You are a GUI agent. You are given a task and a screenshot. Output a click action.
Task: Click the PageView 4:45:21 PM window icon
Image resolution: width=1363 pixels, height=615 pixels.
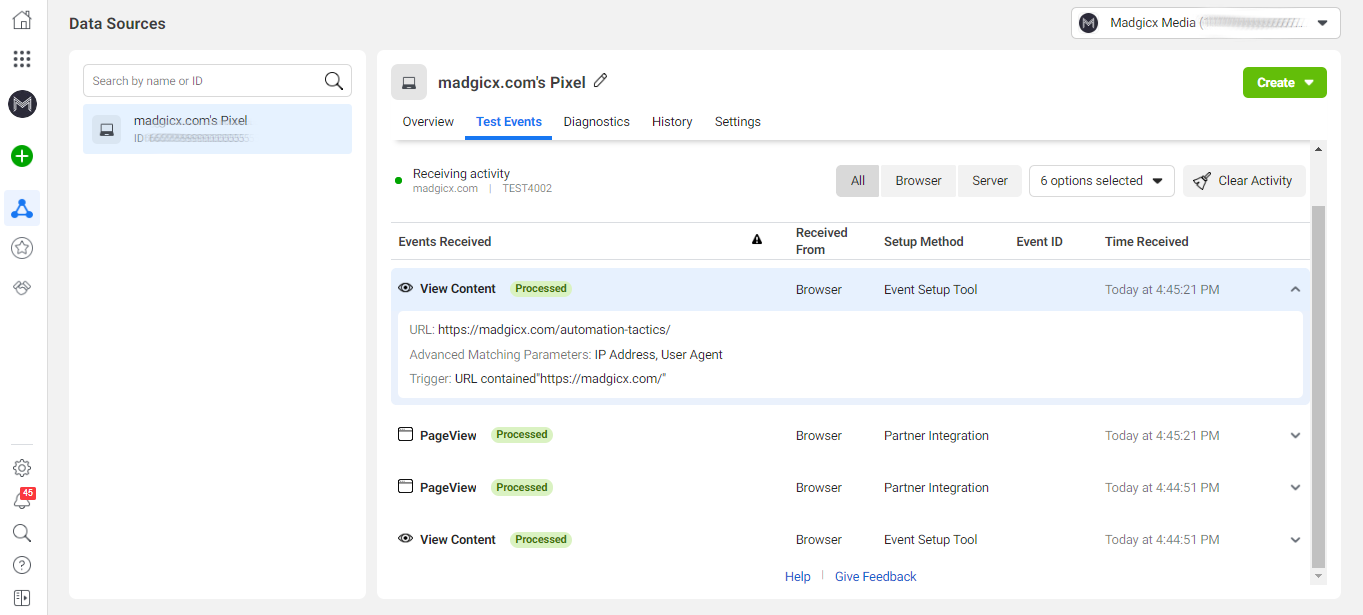pyautogui.click(x=406, y=435)
